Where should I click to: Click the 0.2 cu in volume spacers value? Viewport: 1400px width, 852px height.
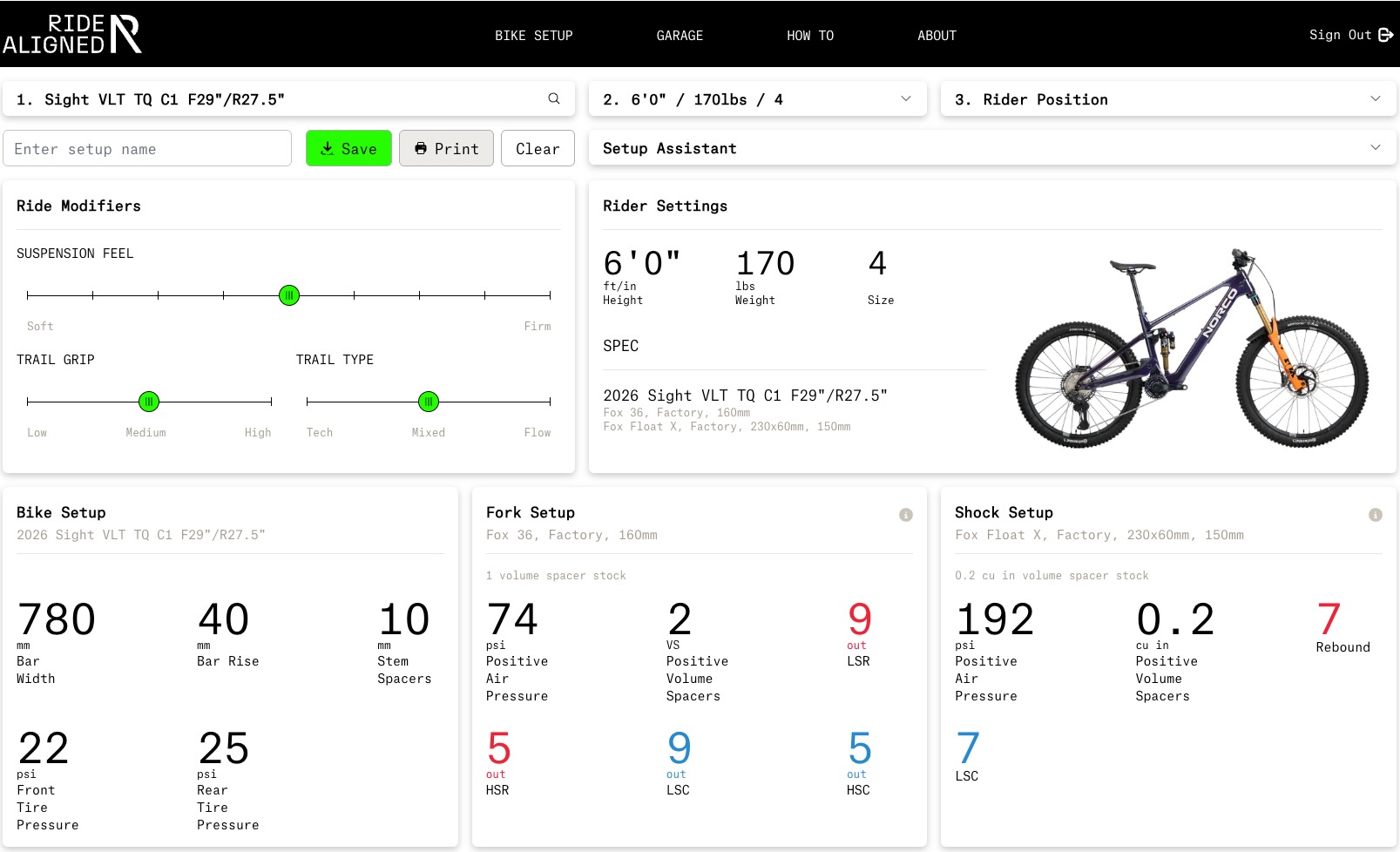(1175, 619)
